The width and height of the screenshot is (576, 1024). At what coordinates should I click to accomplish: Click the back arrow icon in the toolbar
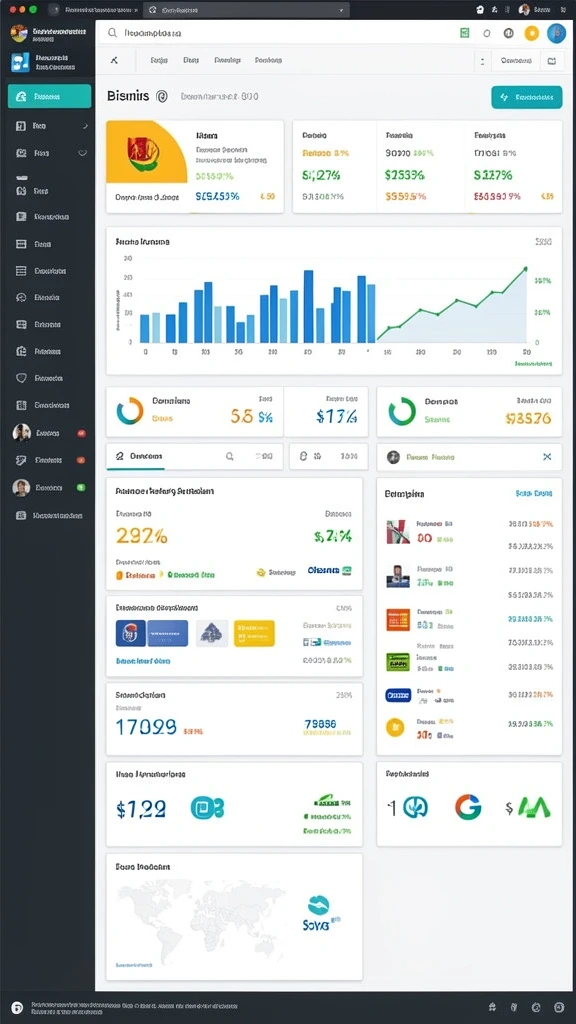point(114,60)
